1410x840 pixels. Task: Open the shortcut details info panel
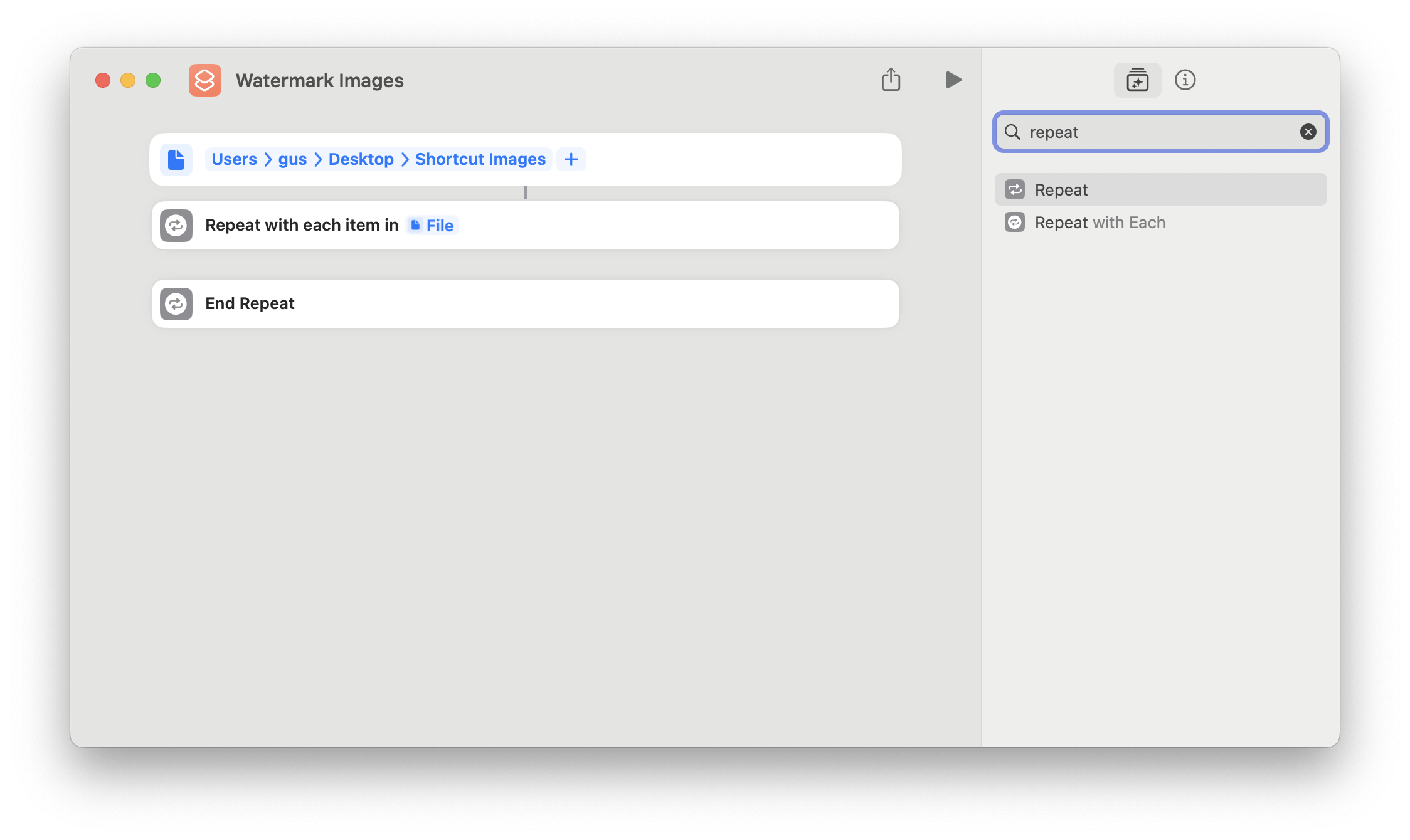tap(1185, 80)
